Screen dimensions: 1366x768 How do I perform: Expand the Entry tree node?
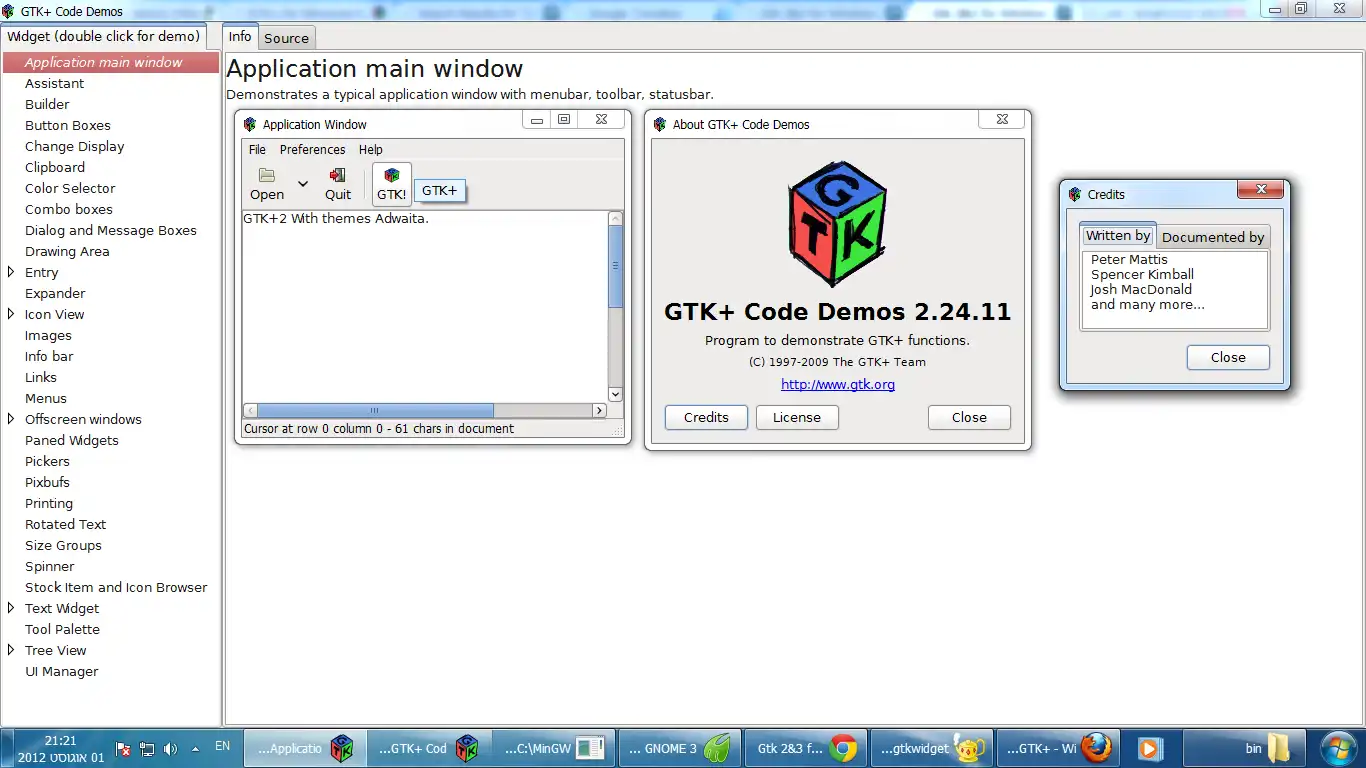pyautogui.click(x=11, y=272)
